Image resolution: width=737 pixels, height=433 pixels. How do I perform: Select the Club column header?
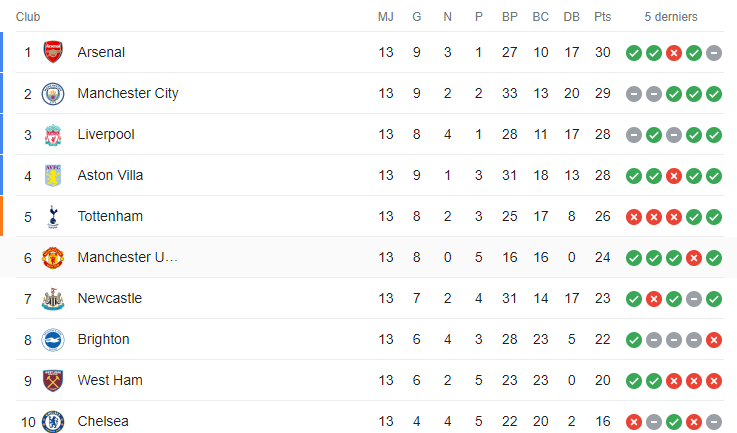pyautogui.click(x=28, y=17)
